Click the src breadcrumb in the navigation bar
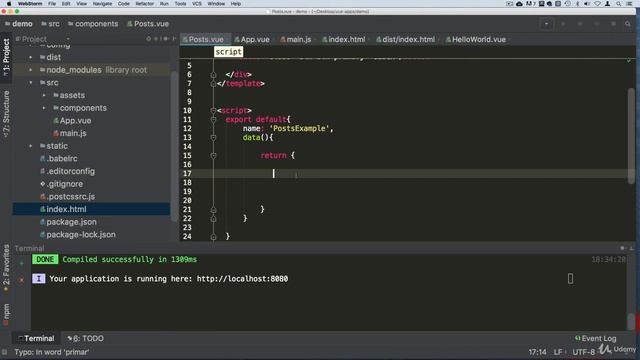Viewport: 640px width, 360px height. tap(50, 24)
